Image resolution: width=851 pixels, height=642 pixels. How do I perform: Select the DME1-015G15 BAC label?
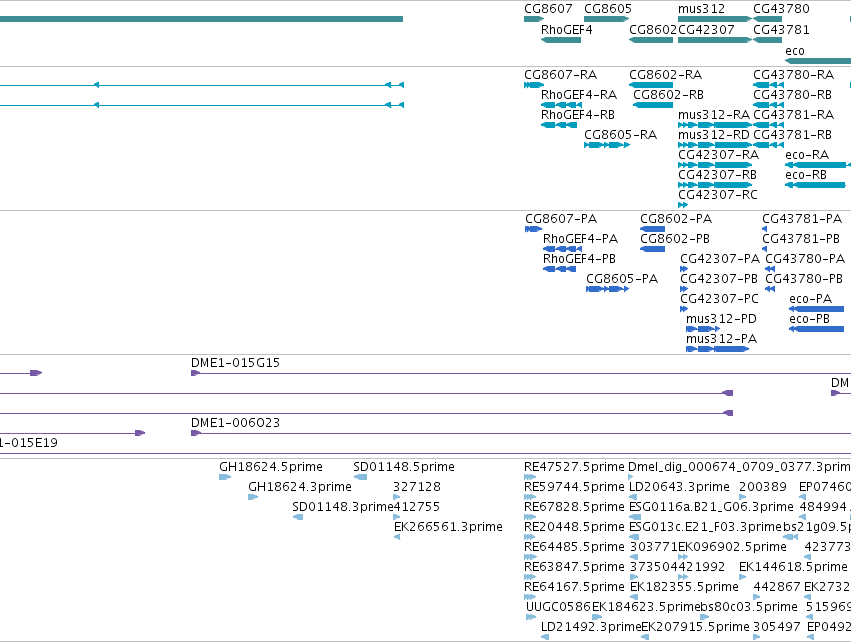pyautogui.click(x=236, y=363)
